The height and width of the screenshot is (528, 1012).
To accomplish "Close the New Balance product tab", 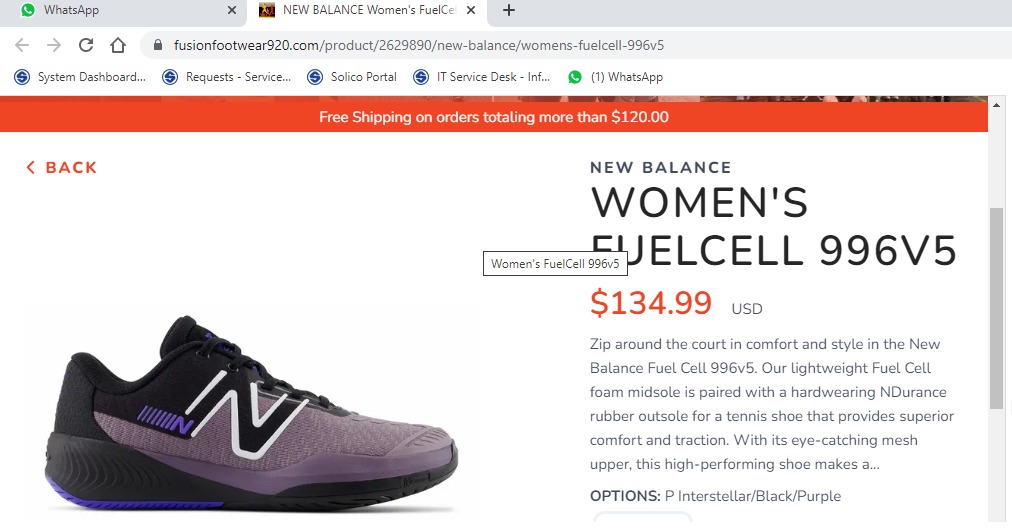I will (471, 10).
